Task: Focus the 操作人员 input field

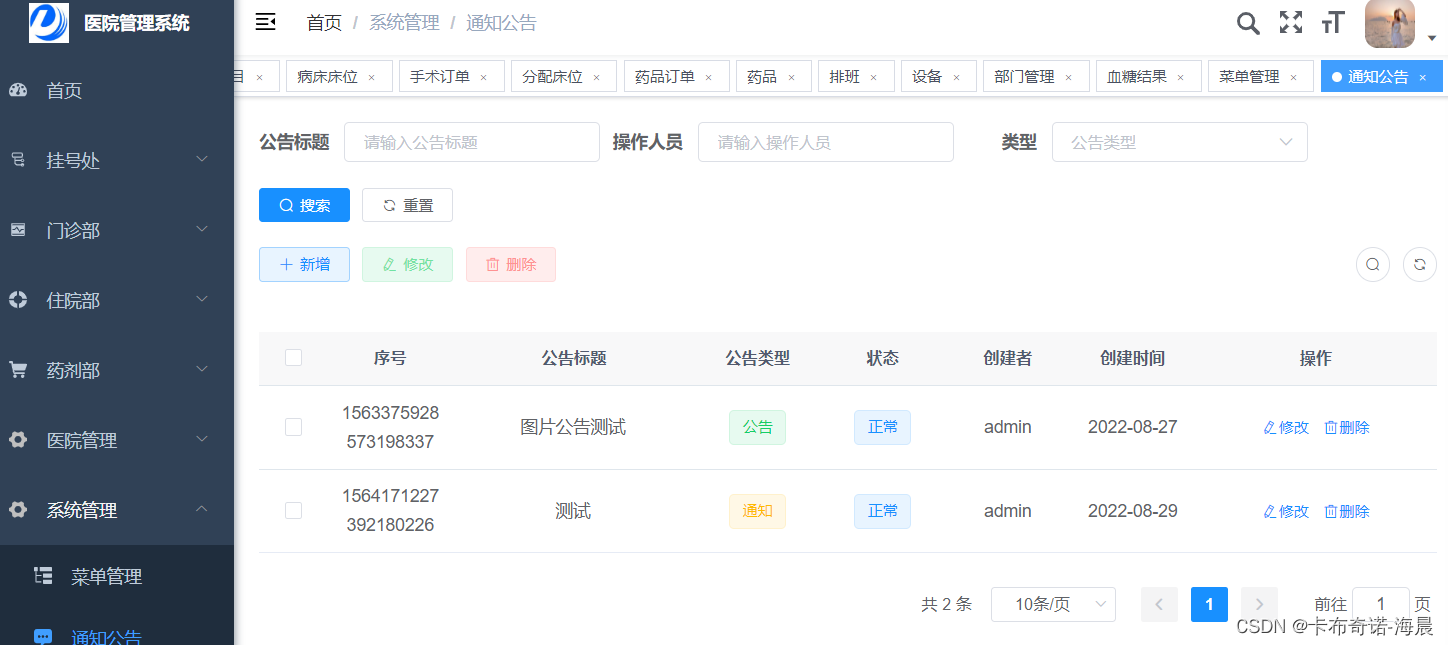Action: [x=826, y=142]
